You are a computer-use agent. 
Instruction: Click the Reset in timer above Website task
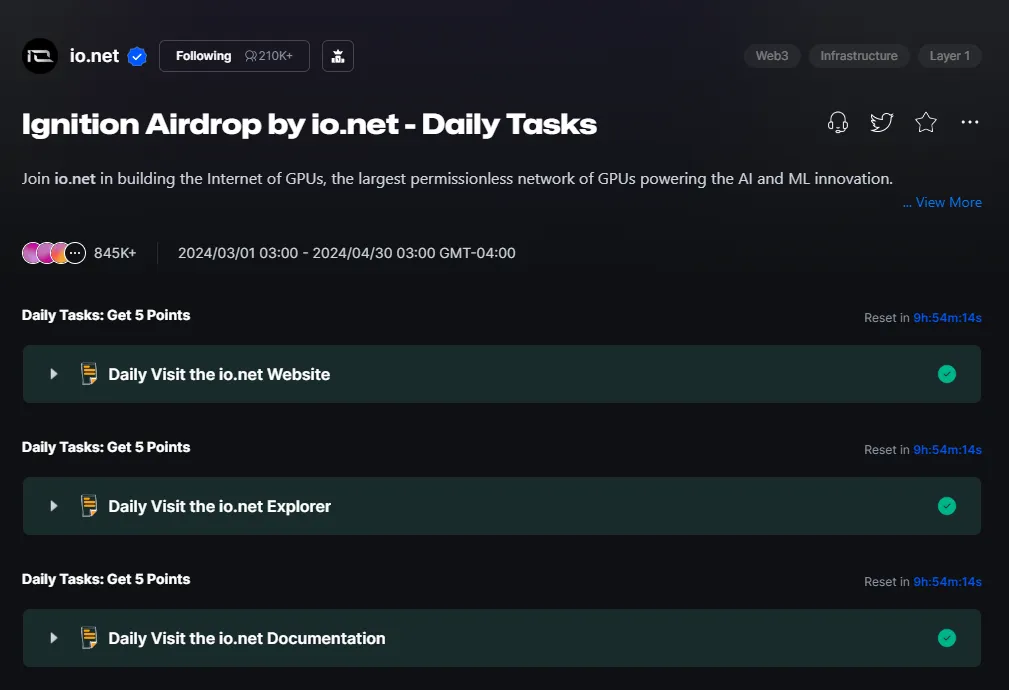click(x=923, y=317)
